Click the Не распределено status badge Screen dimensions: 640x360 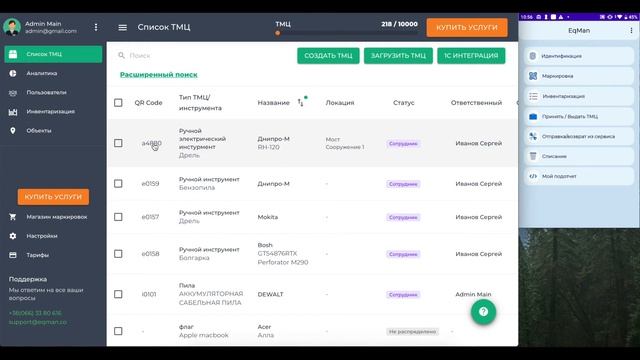412,331
